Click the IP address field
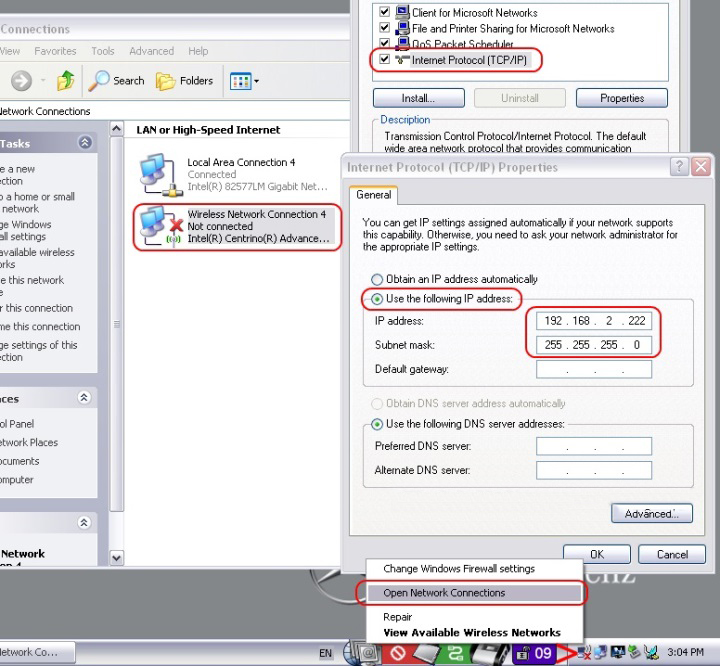 (594, 321)
